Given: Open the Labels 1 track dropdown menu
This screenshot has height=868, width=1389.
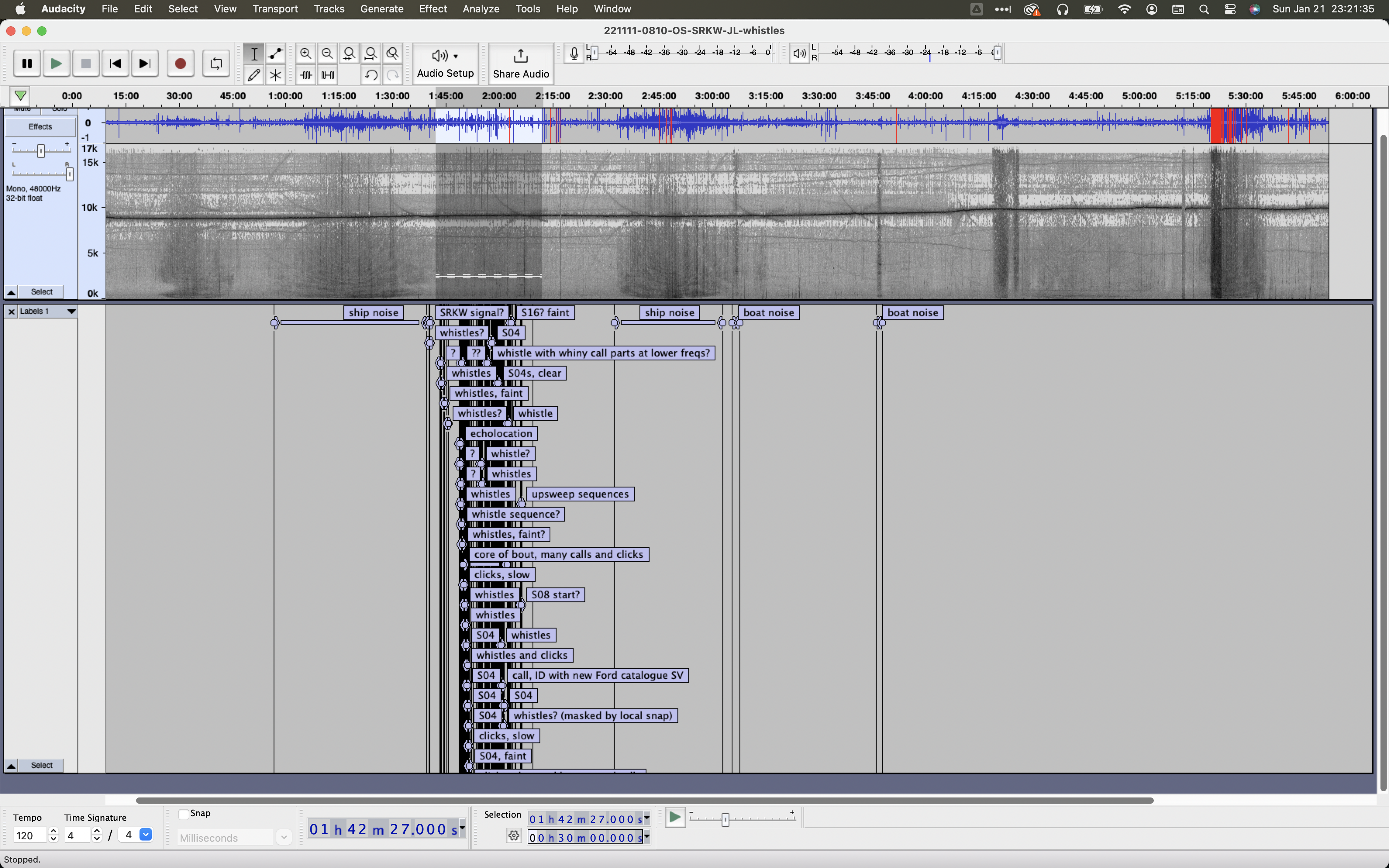Looking at the screenshot, I should pos(71,311).
